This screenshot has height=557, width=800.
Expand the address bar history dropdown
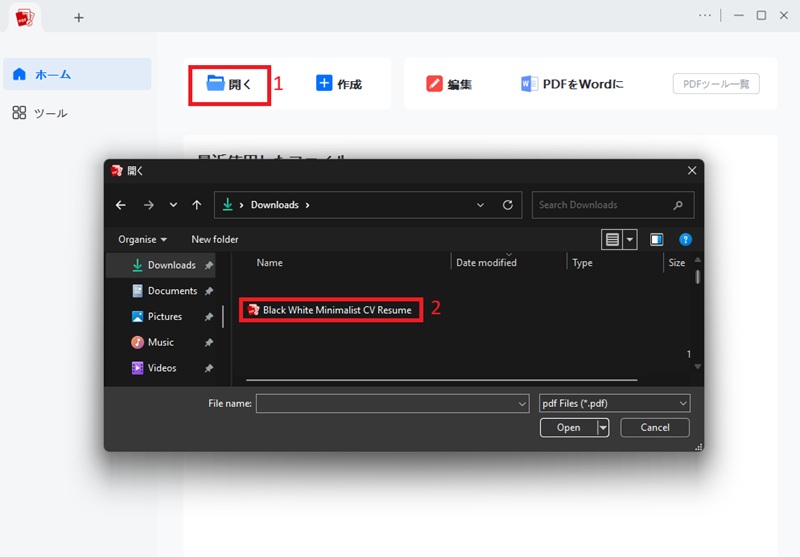(x=480, y=205)
